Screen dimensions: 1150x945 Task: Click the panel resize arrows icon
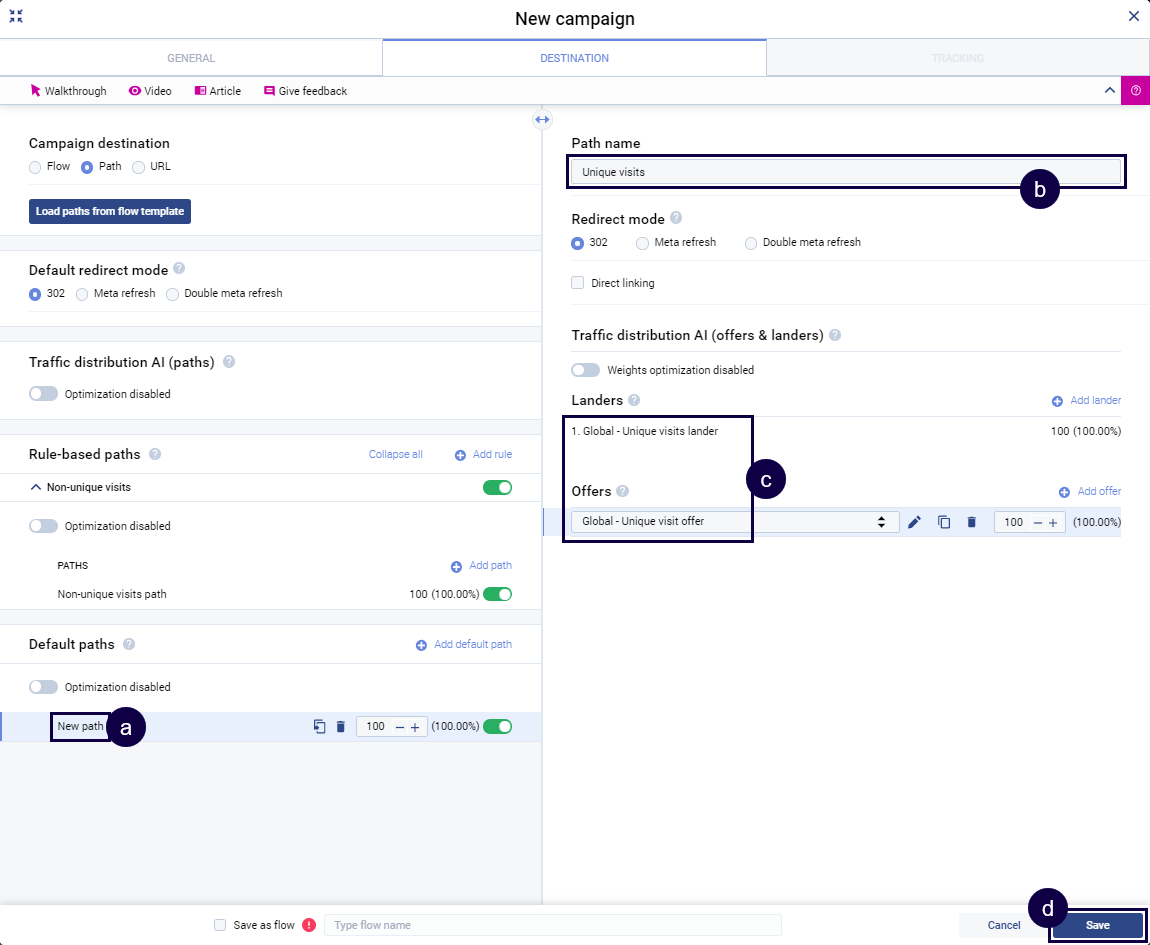tap(542, 119)
